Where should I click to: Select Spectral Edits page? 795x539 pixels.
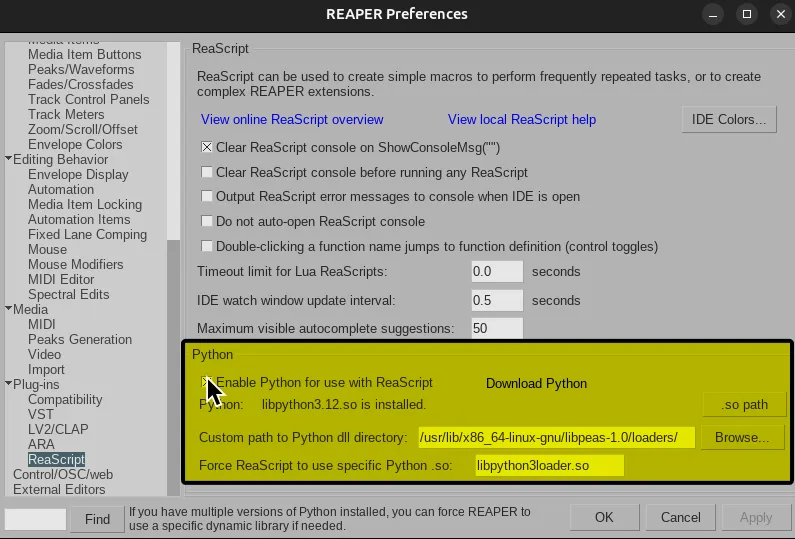click(68, 294)
